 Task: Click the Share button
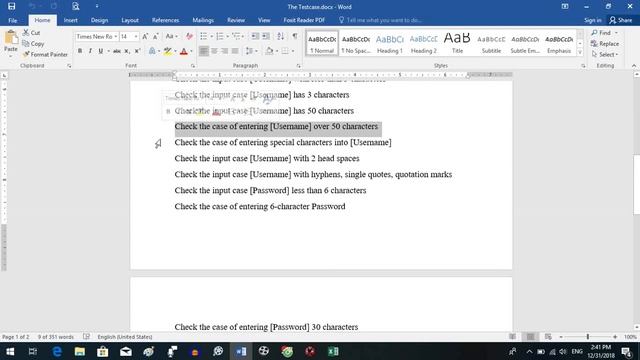click(x=620, y=20)
